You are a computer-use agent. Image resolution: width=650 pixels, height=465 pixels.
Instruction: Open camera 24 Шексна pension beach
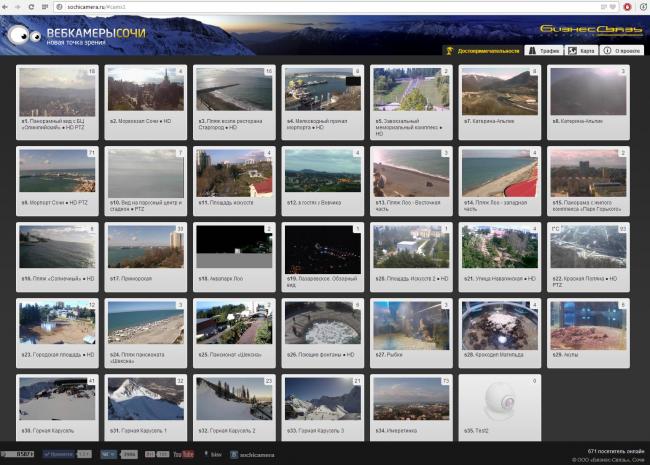pyautogui.click(x=146, y=333)
